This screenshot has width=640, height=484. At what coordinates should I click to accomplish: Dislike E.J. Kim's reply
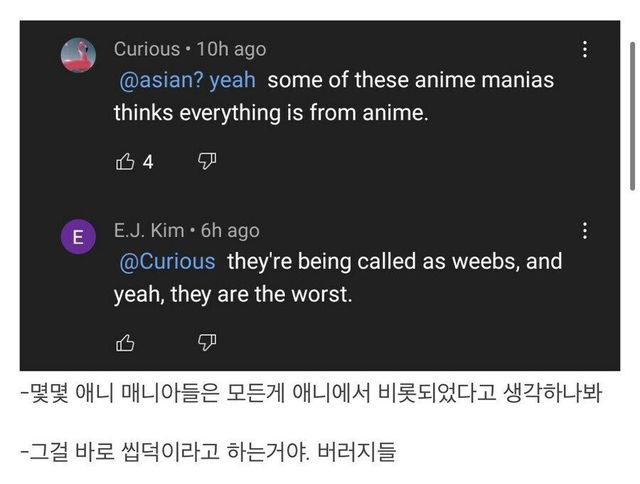pos(207,343)
